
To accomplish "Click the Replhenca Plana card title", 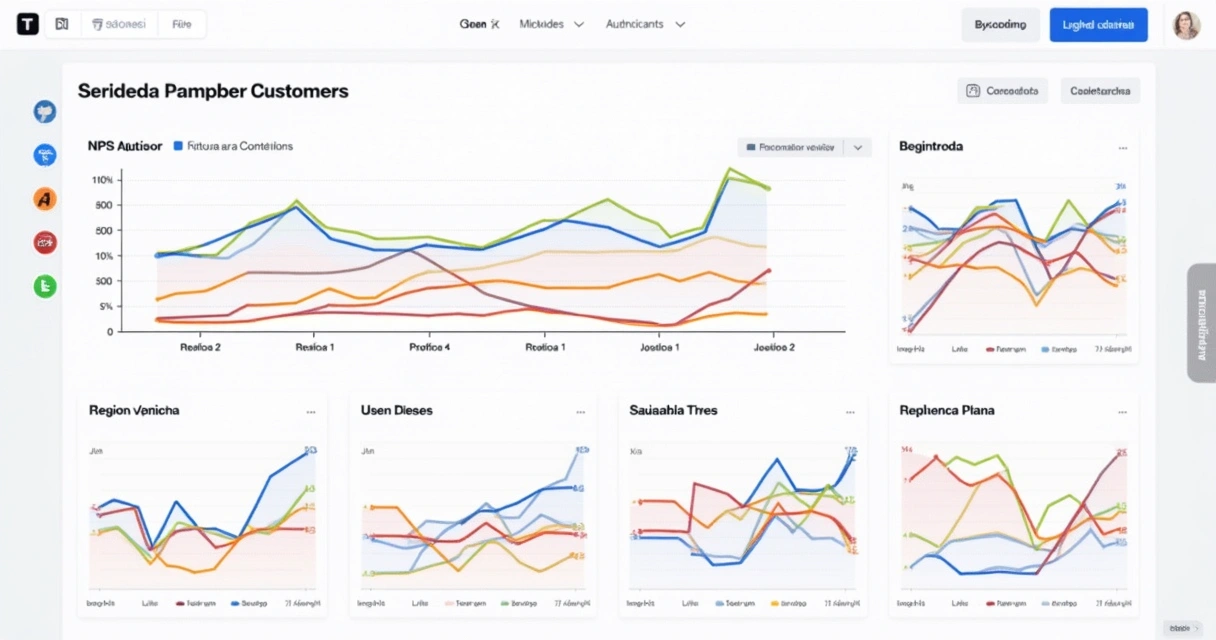I will point(947,410).
